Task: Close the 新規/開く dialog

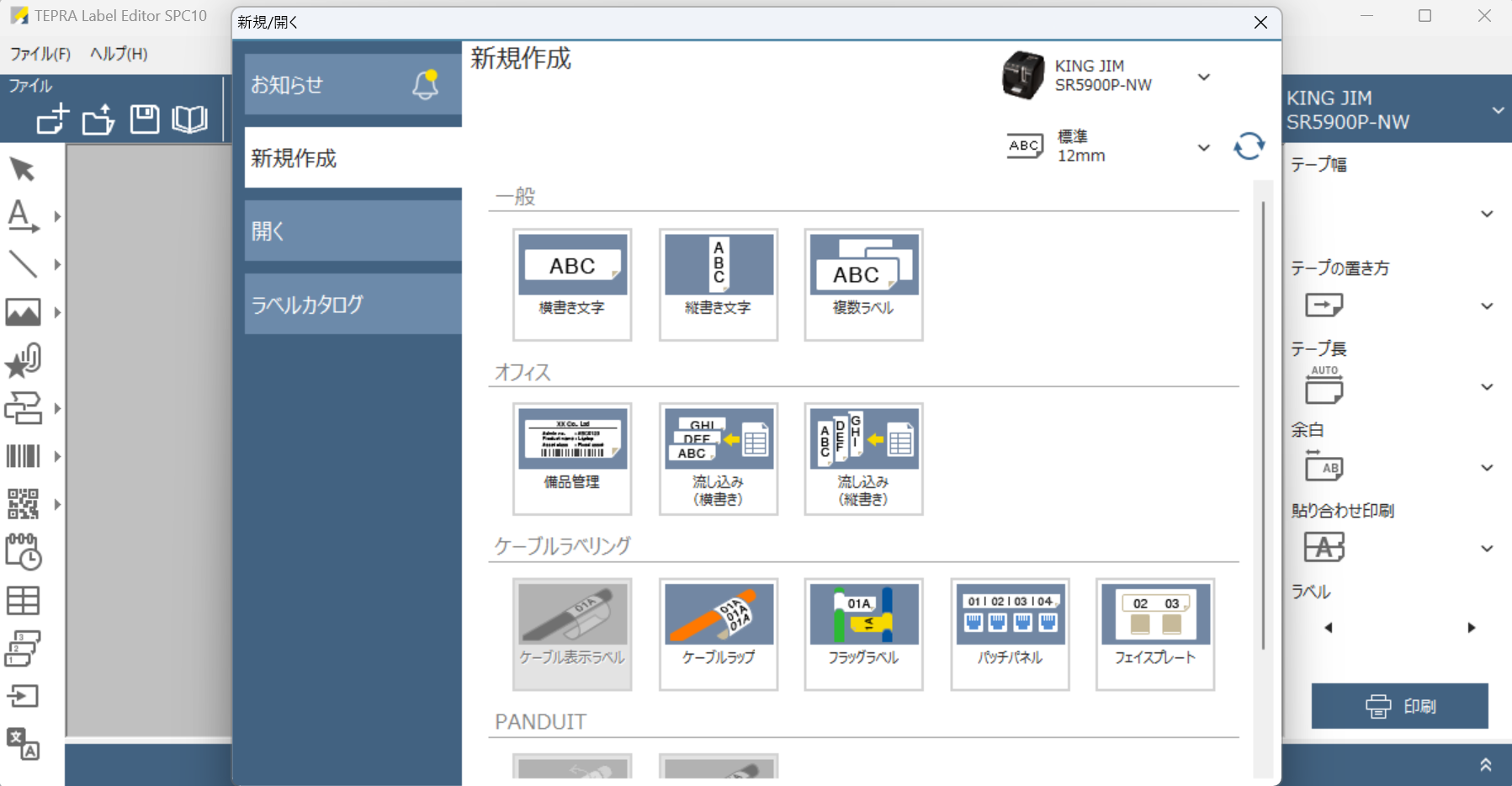Action: pyautogui.click(x=1260, y=23)
